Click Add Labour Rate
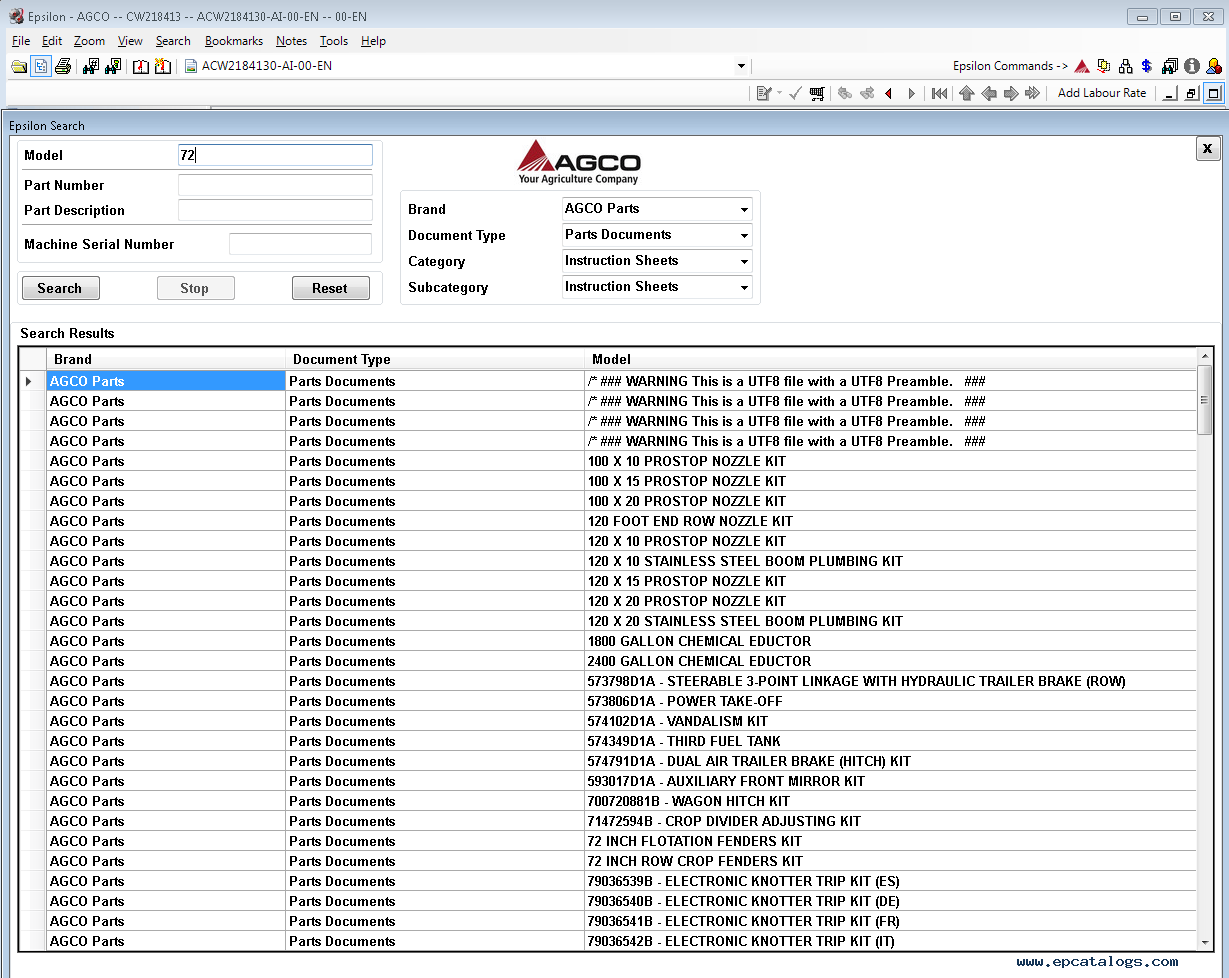 [x=1102, y=93]
